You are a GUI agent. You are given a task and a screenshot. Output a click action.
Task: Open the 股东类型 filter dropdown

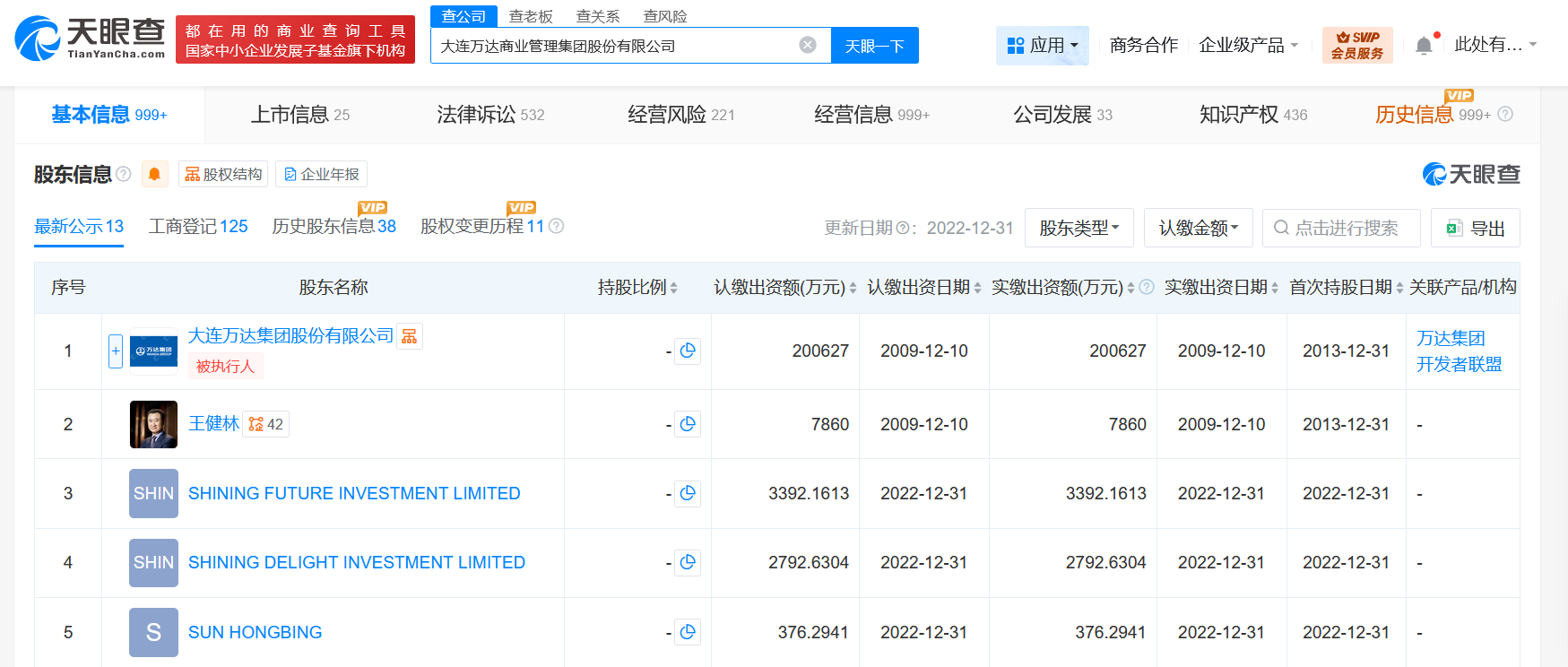click(1079, 228)
